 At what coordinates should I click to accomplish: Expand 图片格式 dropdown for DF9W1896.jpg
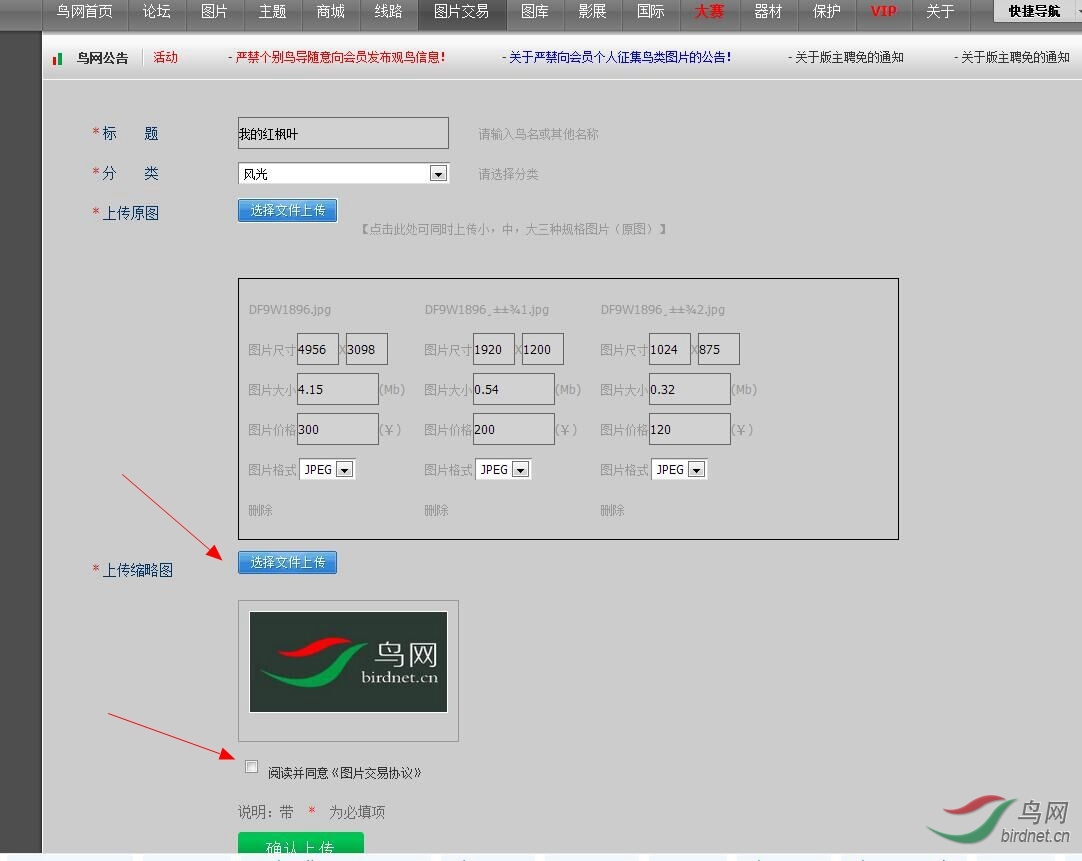pos(344,470)
